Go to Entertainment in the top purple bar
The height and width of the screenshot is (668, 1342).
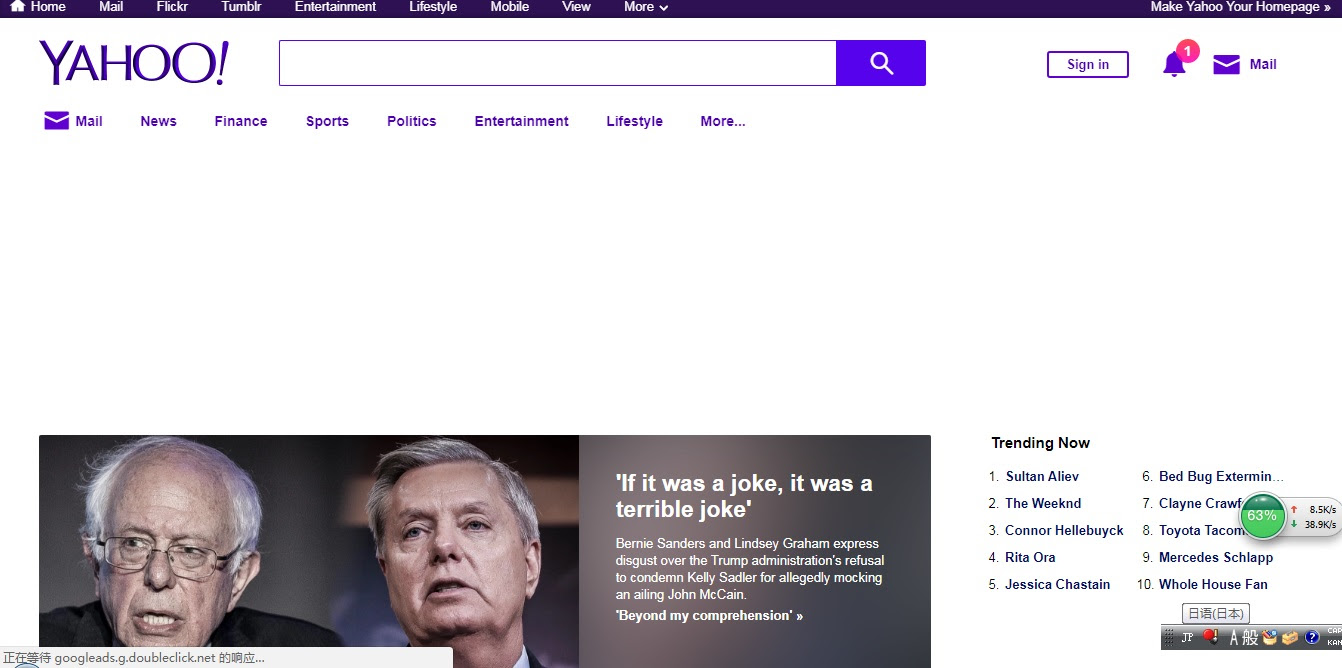point(335,6)
